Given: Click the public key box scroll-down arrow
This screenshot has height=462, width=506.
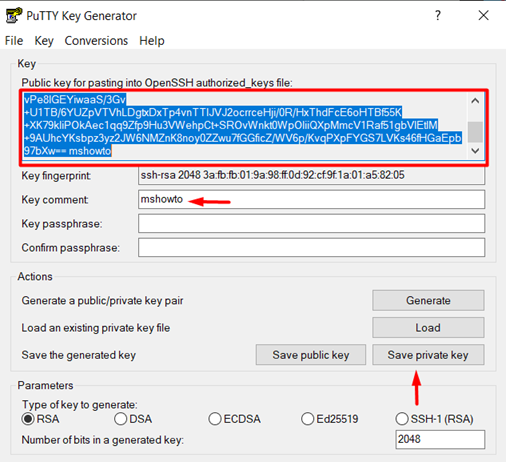Looking at the screenshot, I should coord(475,151).
